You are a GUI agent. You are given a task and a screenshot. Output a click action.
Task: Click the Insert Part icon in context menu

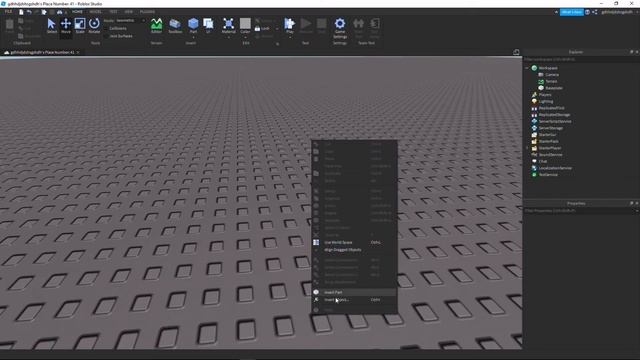click(x=316, y=292)
